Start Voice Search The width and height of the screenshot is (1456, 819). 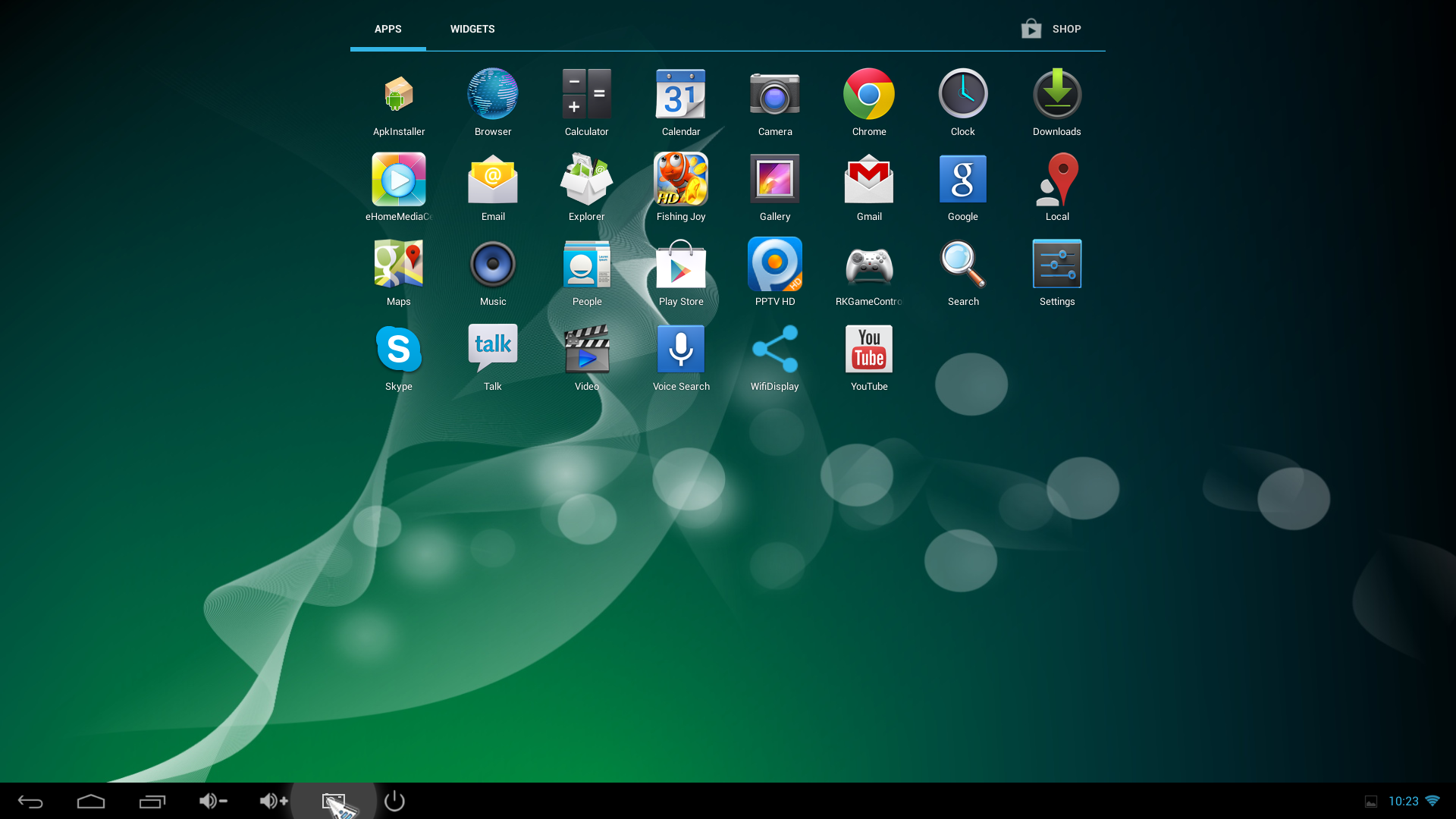[680, 349]
